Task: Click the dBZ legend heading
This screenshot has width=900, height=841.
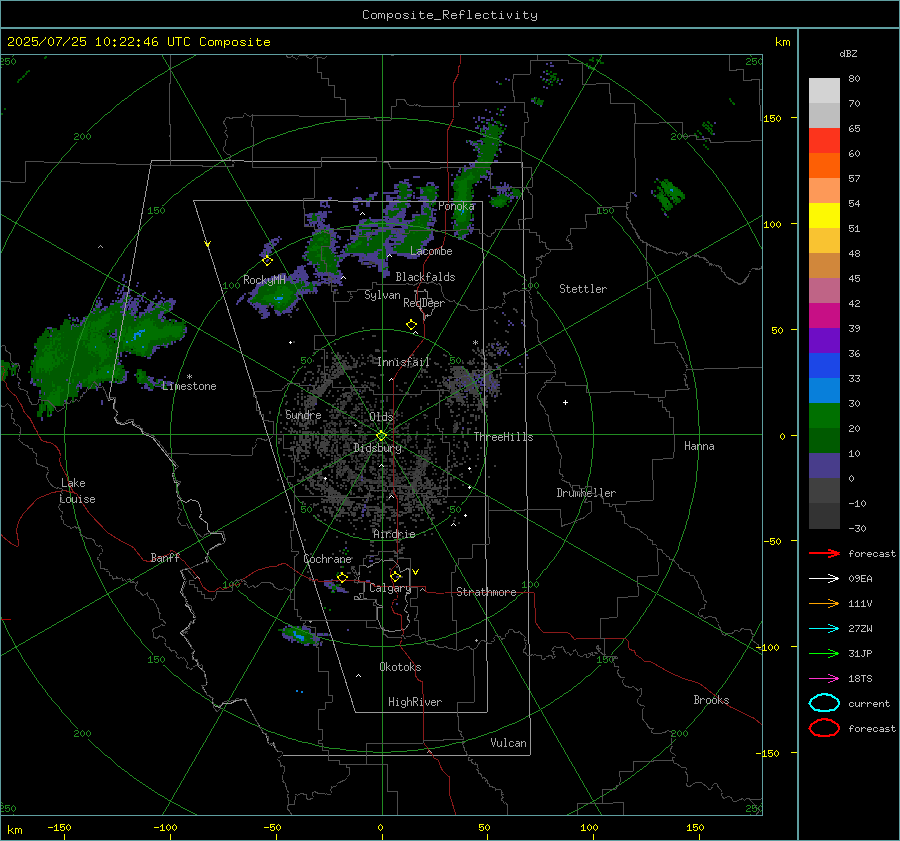Action: (848, 54)
